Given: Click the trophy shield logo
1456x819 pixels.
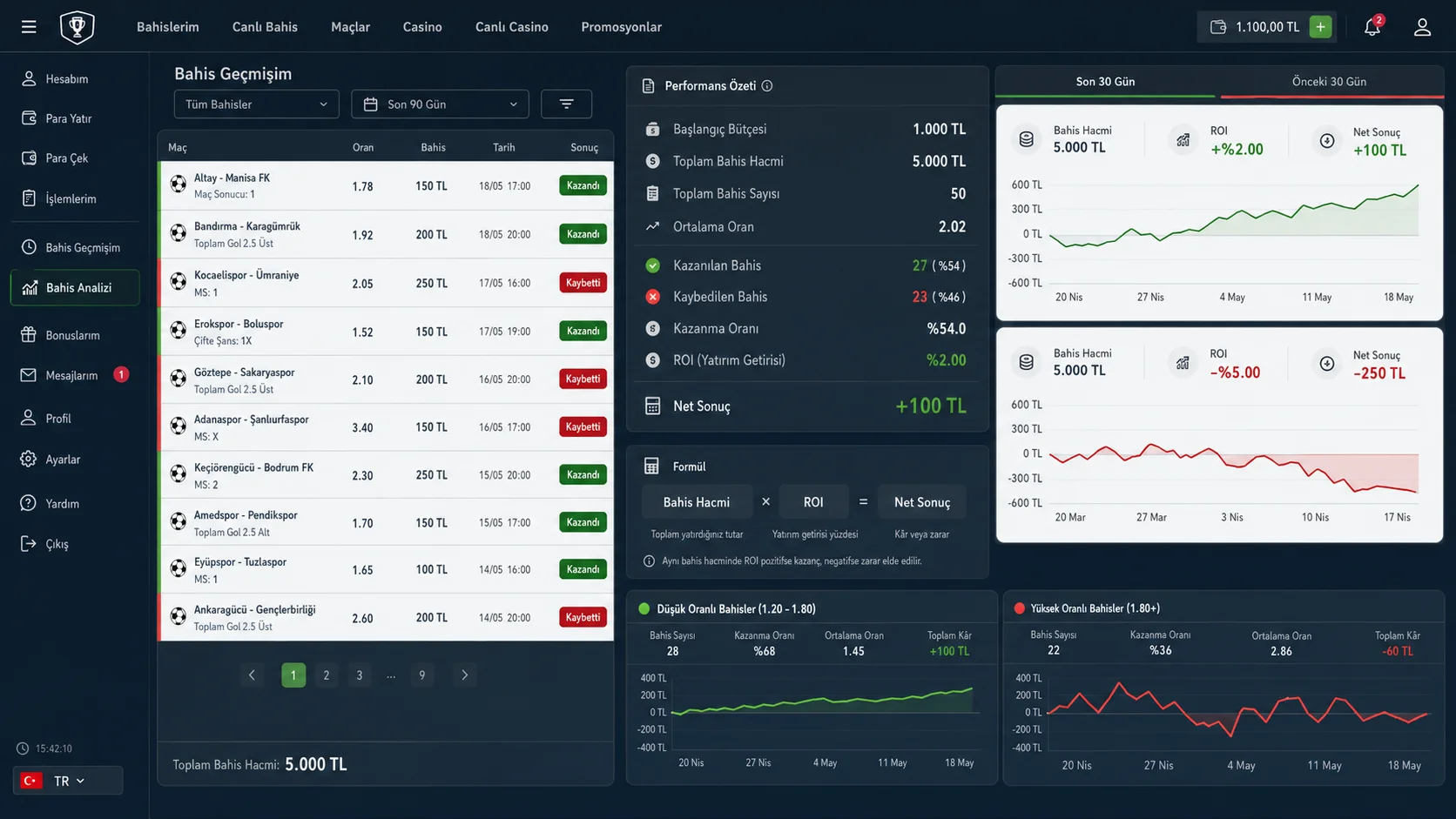Looking at the screenshot, I should (x=78, y=27).
